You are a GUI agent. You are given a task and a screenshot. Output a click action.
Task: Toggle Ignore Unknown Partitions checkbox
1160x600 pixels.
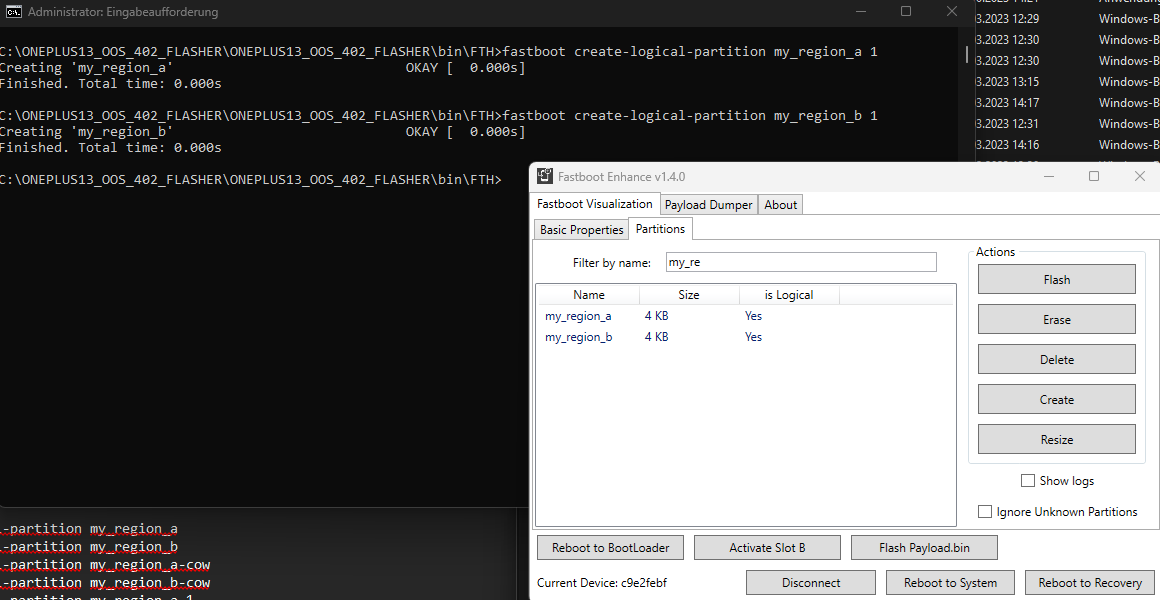coord(985,511)
